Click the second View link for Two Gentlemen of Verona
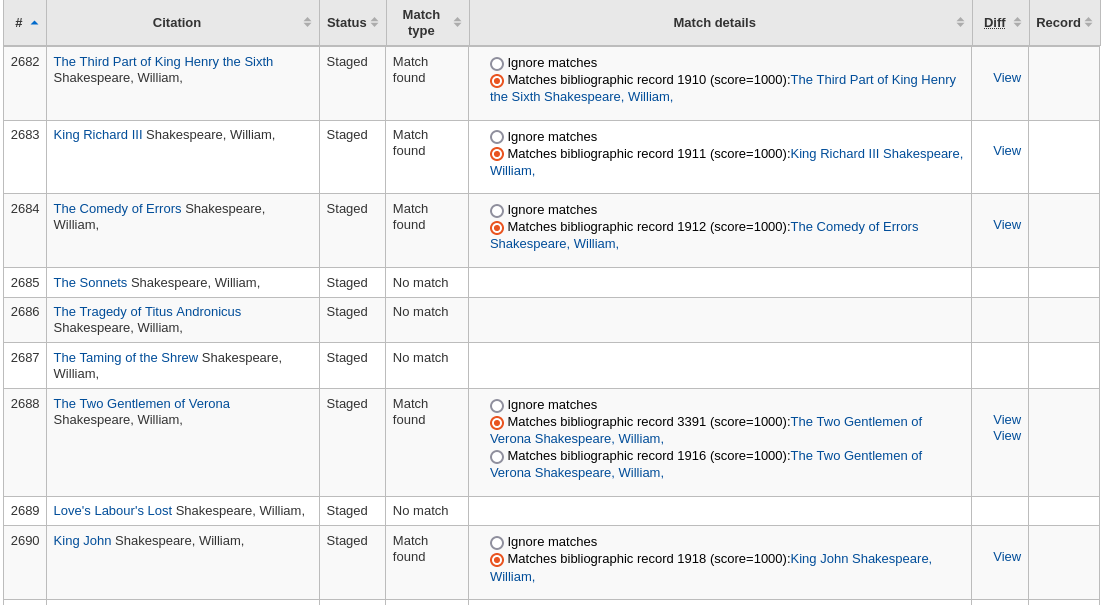This screenshot has width=1103, height=605. click(1006, 436)
